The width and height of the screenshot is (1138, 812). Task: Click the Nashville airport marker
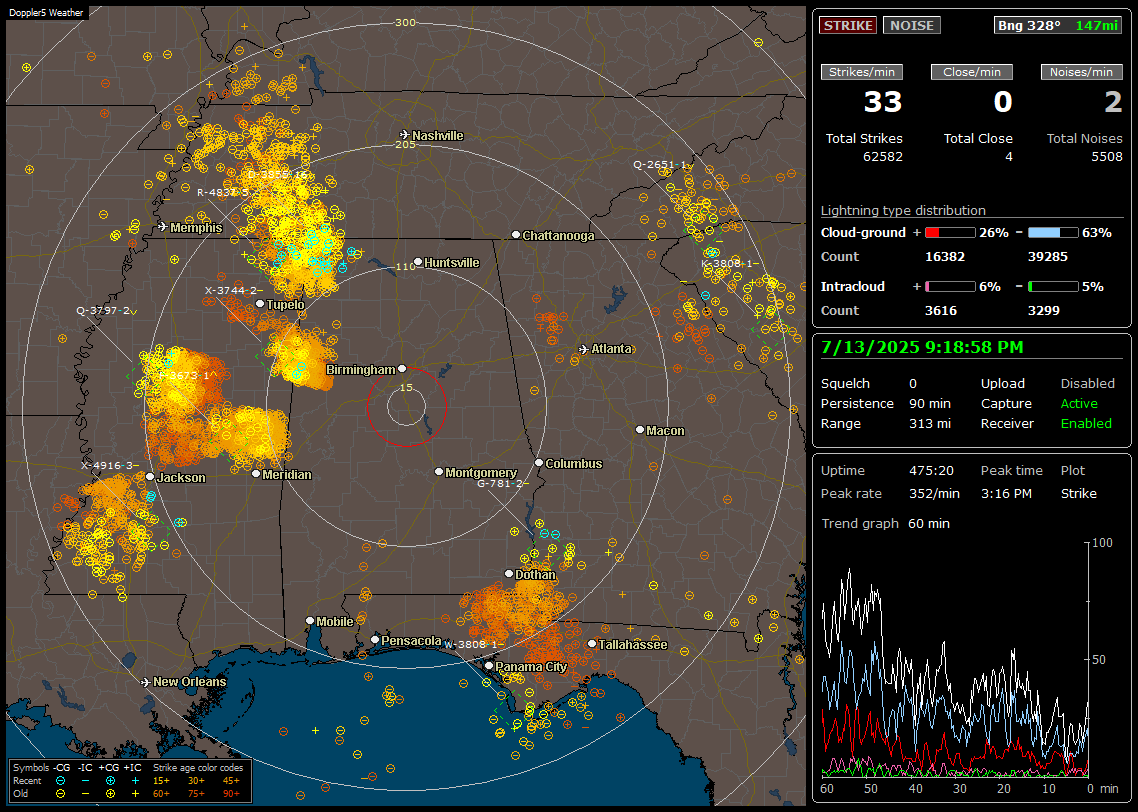tap(404, 135)
